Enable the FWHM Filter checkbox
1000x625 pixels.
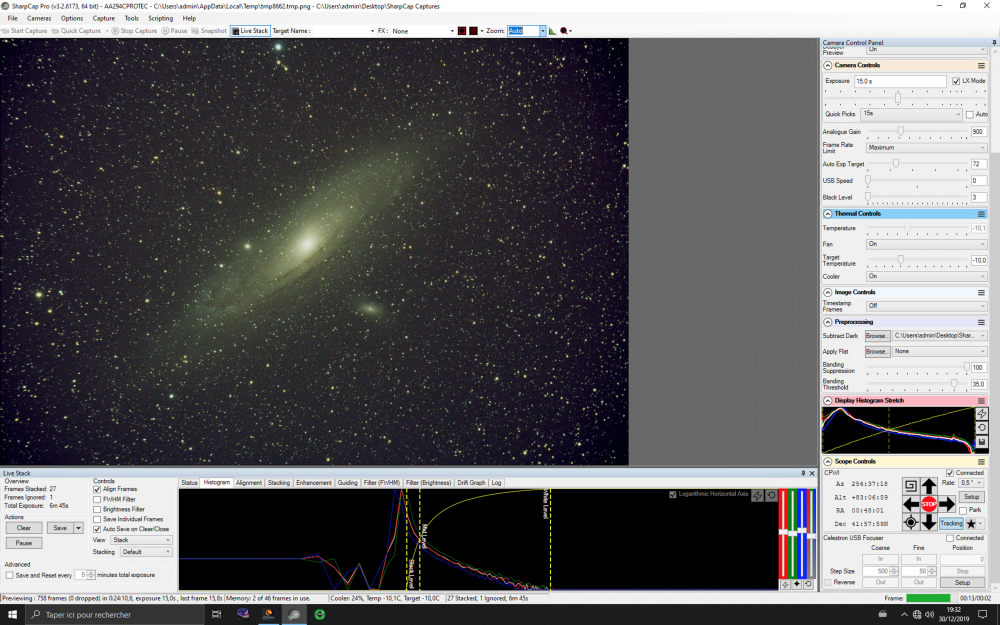click(x=97, y=499)
